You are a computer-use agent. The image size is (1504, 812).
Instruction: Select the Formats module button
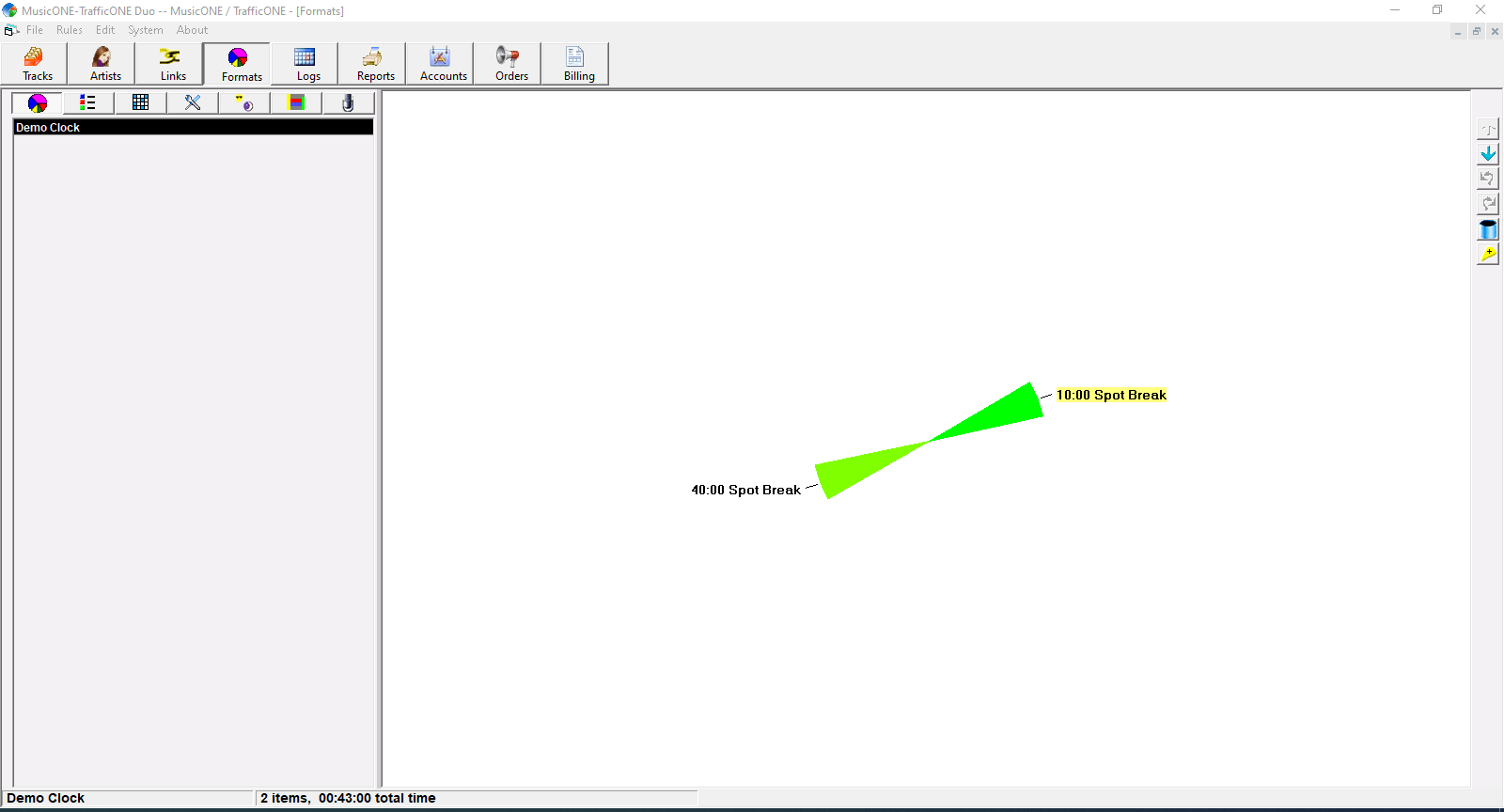coord(238,64)
